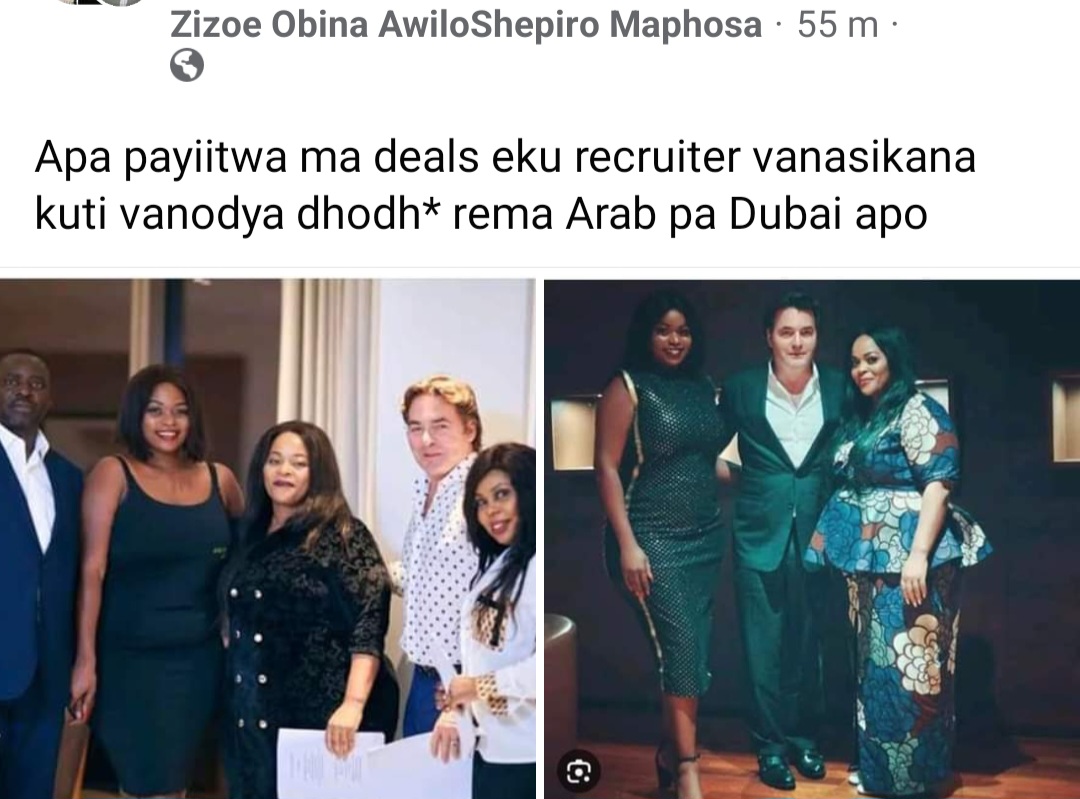Tap the woman in sparkly dark dress

(661, 530)
